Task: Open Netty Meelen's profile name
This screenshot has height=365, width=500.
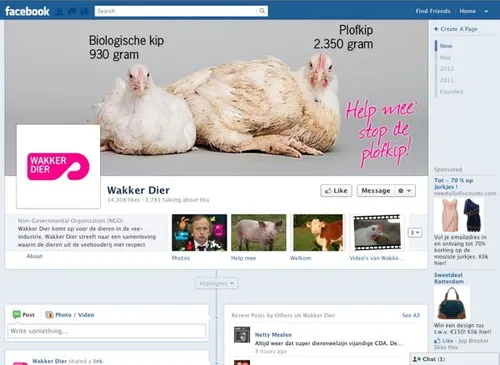Action: tap(273, 335)
